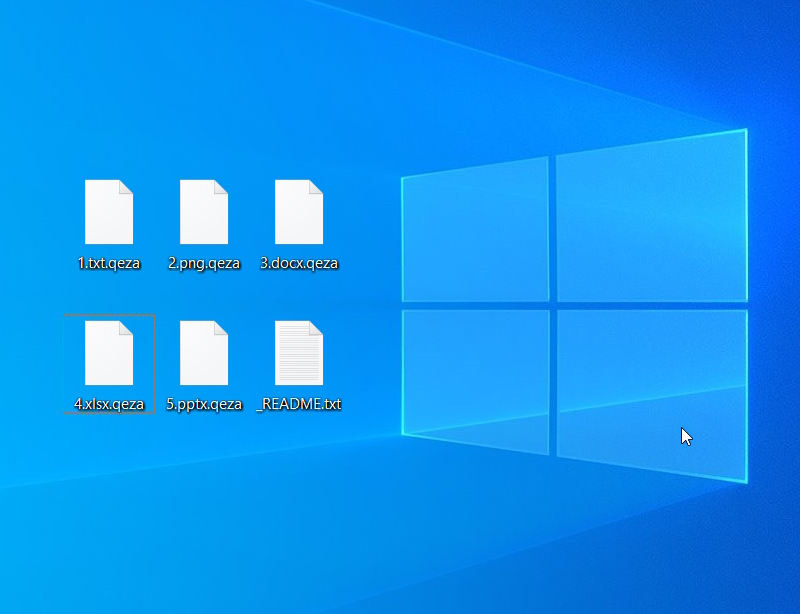The width and height of the screenshot is (800, 614).
Task: Click the '4.xlsx.qeza' filename label
Action: click(108, 404)
